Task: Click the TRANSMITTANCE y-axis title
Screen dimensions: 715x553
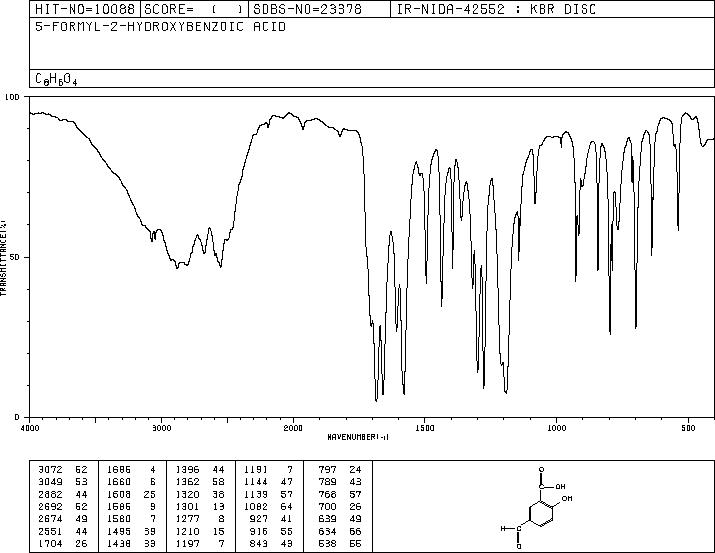Action: coord(3,258)
